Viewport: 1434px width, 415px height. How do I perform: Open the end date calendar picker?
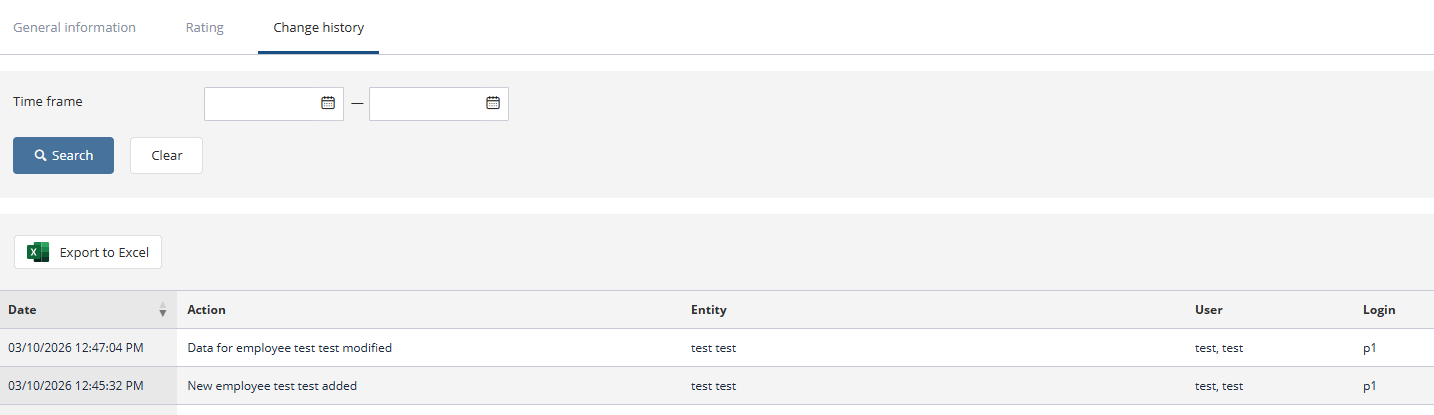tap(493, 103)
